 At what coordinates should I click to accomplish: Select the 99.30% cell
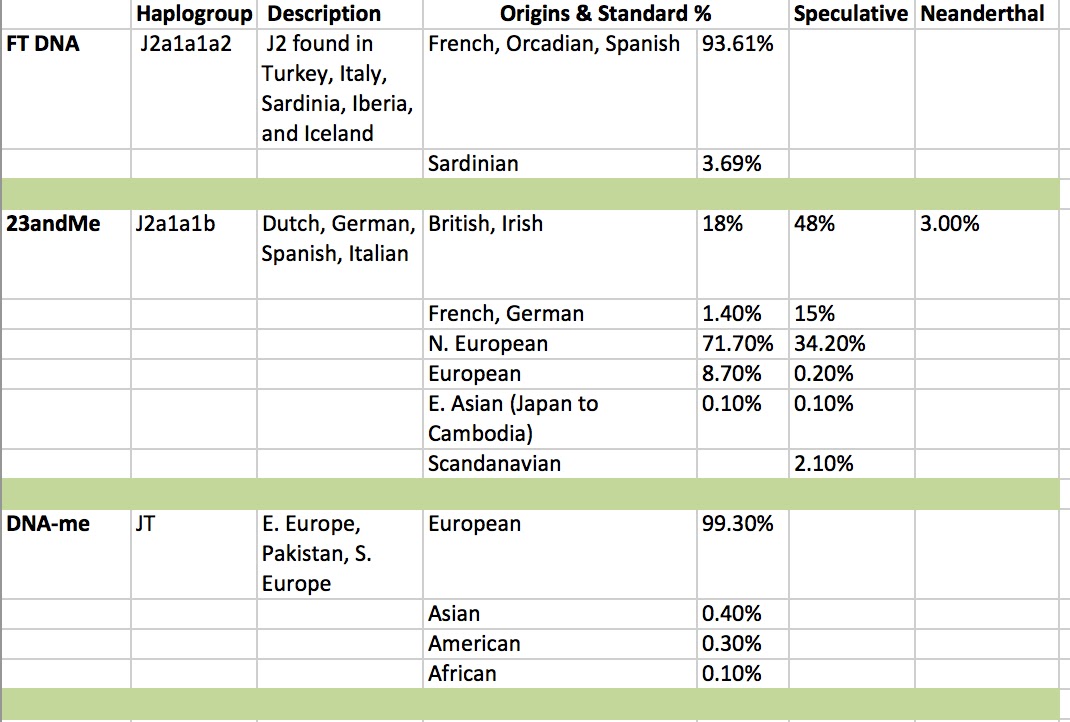click(x=738, y=524)
